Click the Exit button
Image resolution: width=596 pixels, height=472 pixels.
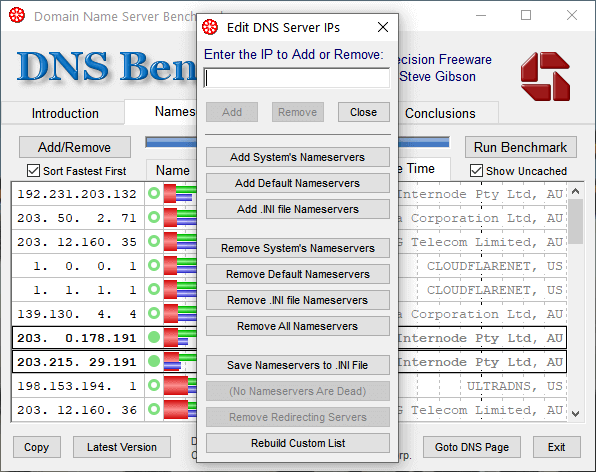(x=556, y=447)
